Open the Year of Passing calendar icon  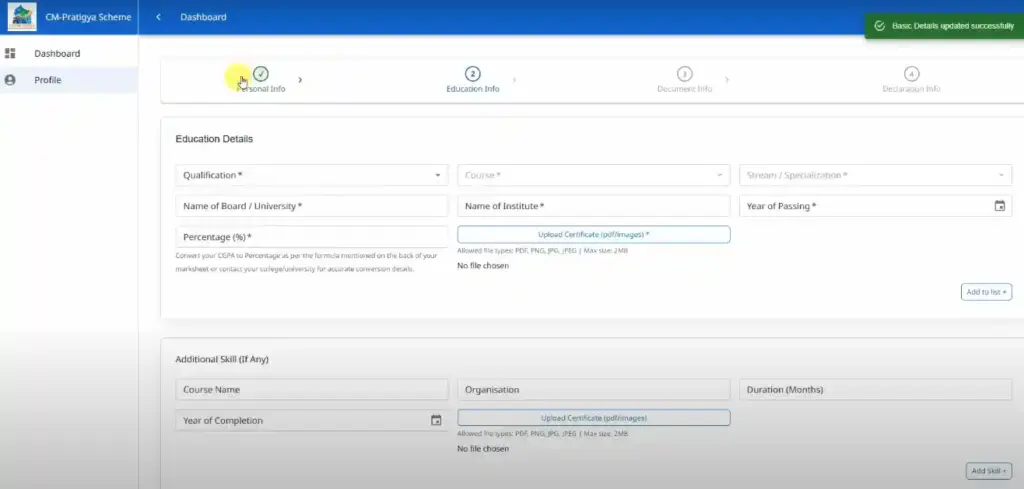999,206
